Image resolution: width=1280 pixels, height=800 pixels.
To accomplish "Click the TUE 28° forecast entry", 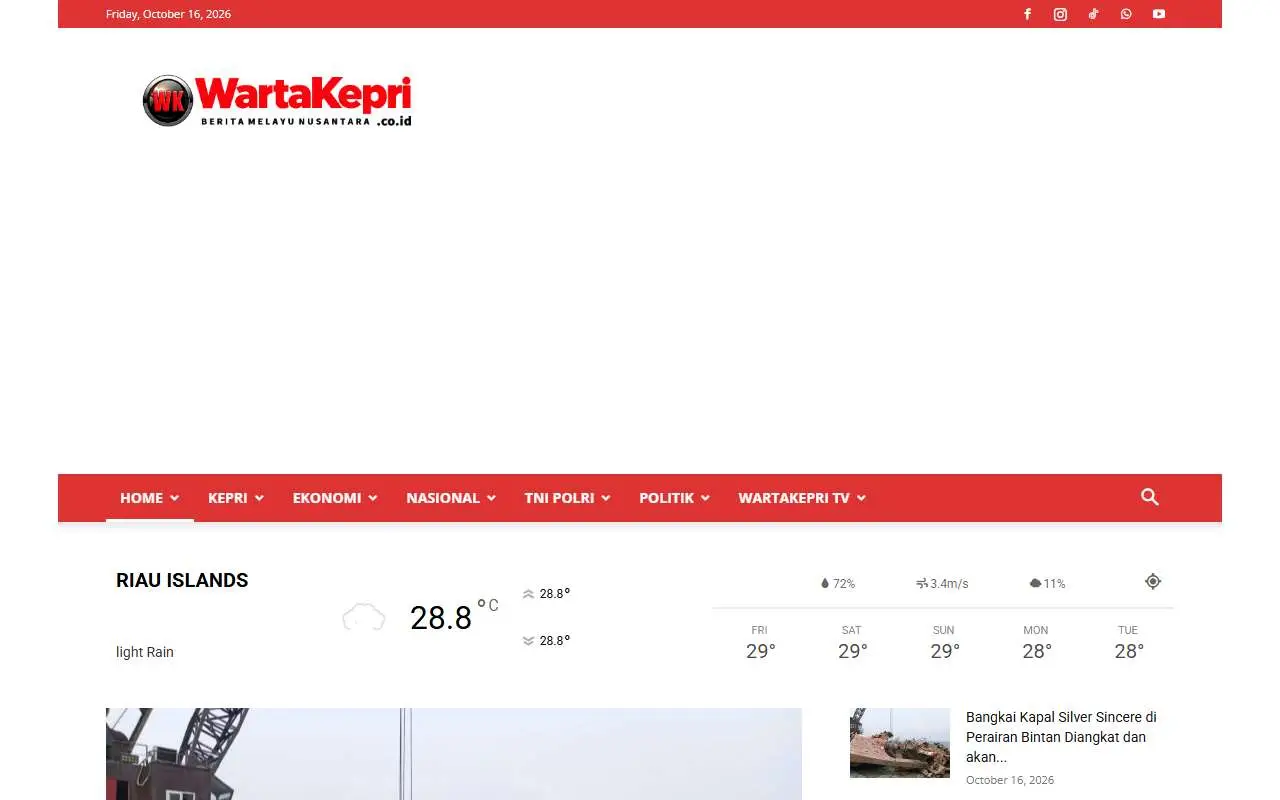I will click(x=1128, y=643).
